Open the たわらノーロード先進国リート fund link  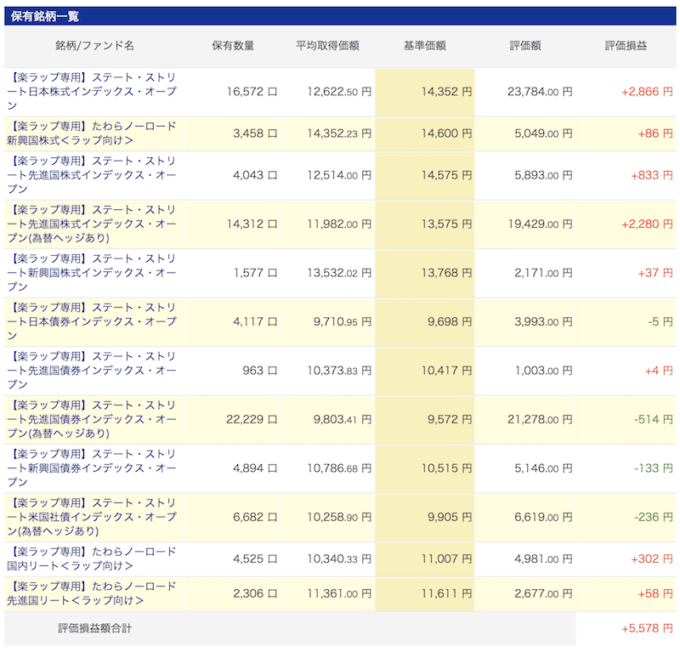92,593
